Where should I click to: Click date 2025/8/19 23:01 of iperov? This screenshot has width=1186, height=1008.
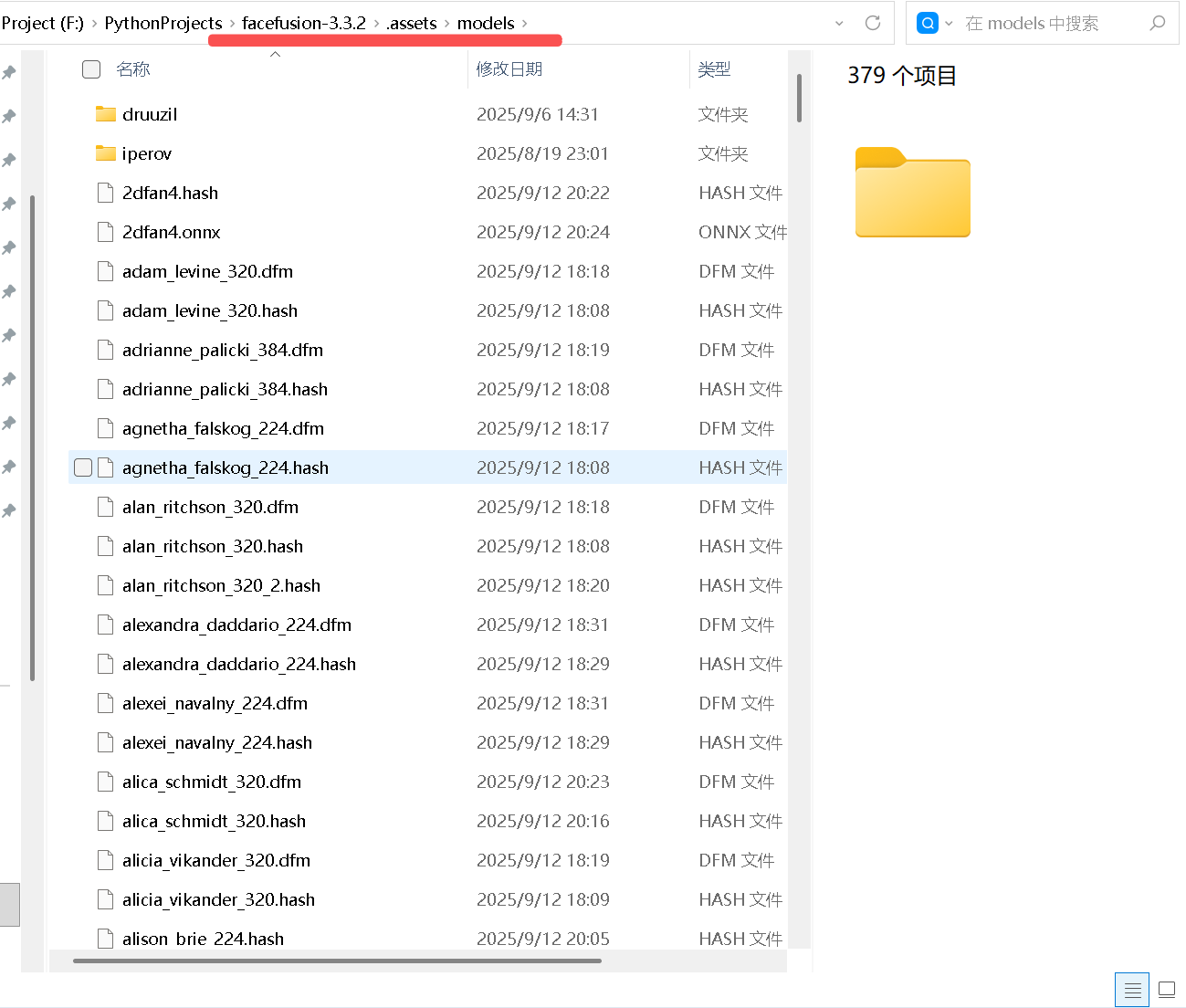[542, 153]
